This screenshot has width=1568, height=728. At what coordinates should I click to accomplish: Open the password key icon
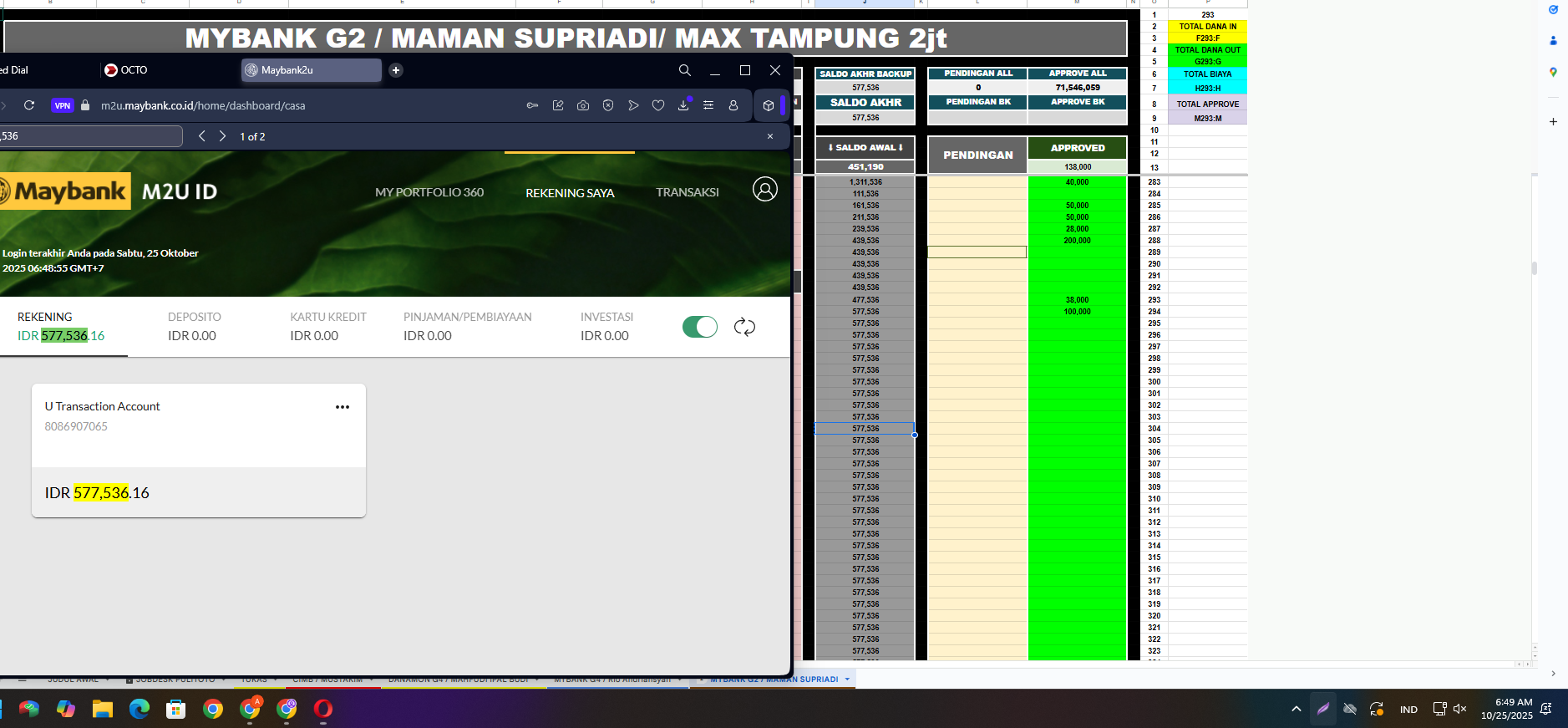click(532, 105)
